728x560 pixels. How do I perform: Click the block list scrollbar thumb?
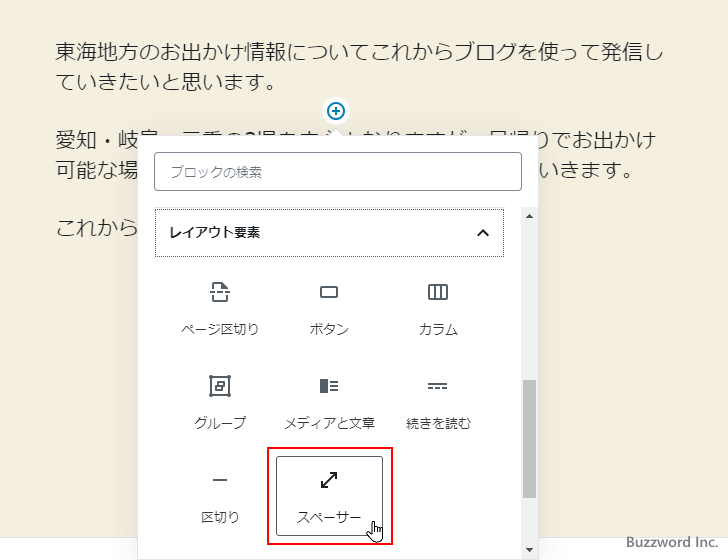coord(529,439)
